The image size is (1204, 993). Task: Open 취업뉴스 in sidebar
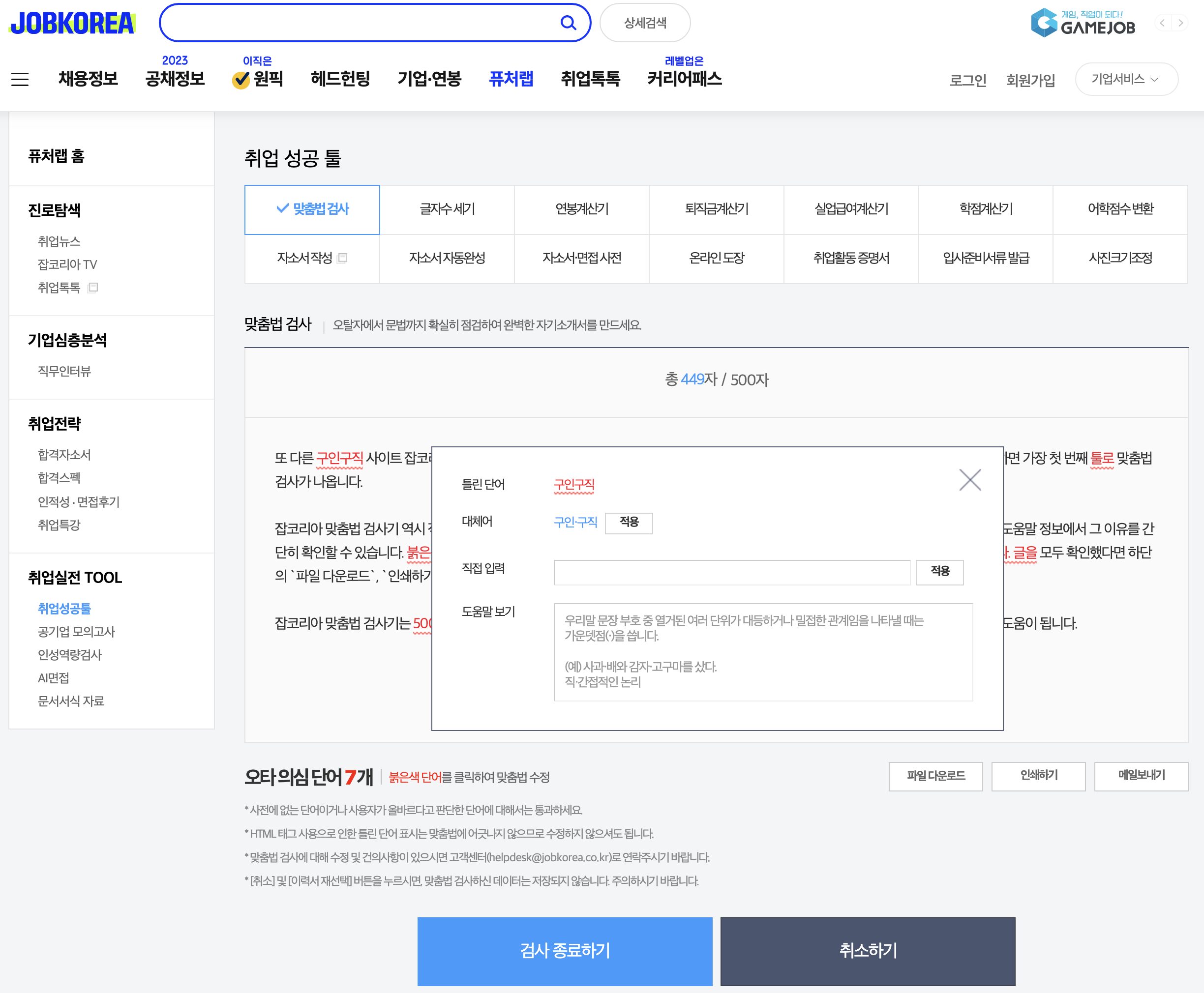(x=59, y=241)
